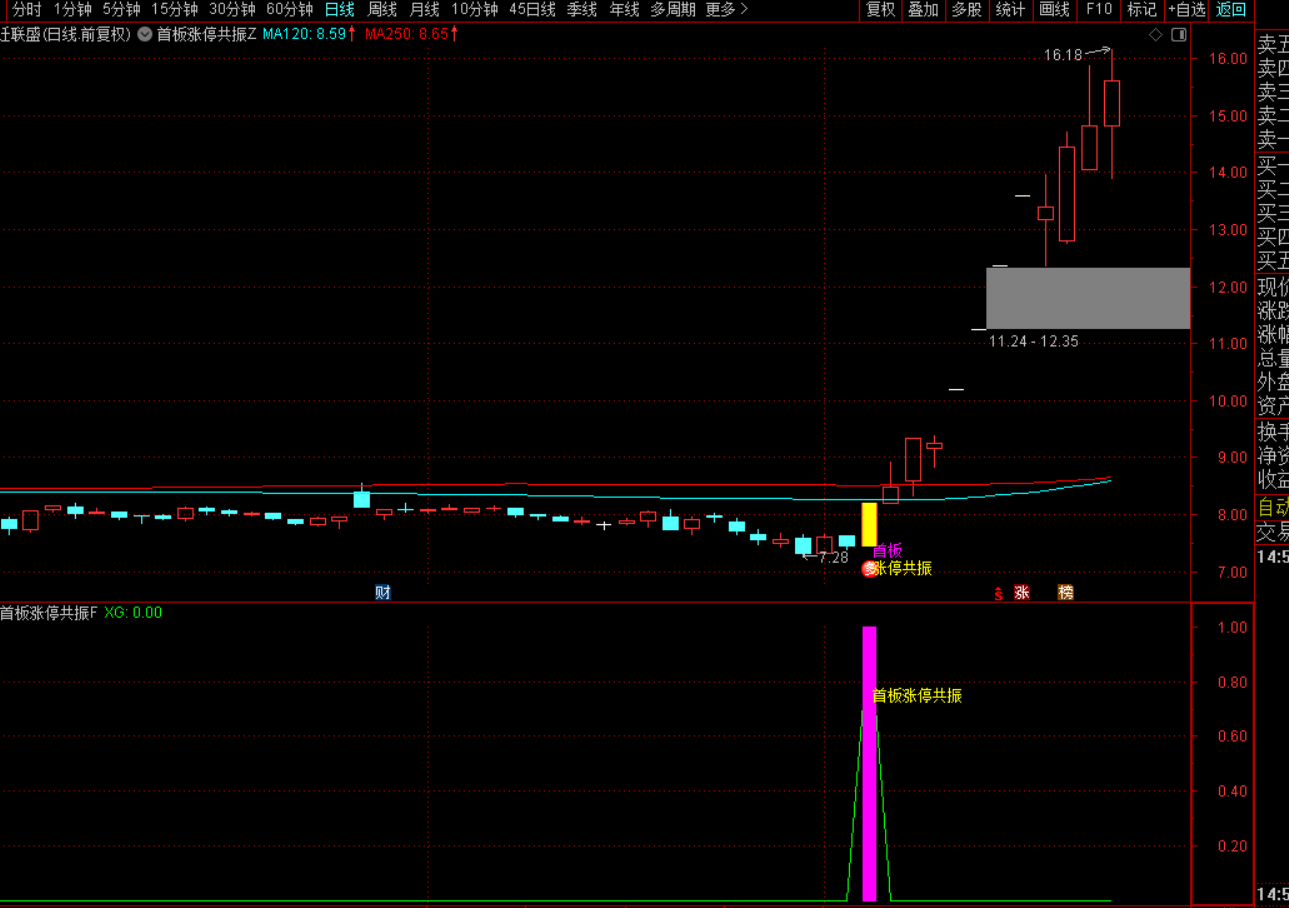
Task: Click the 统计 statistics button
Action: (x=1011, y=10)
